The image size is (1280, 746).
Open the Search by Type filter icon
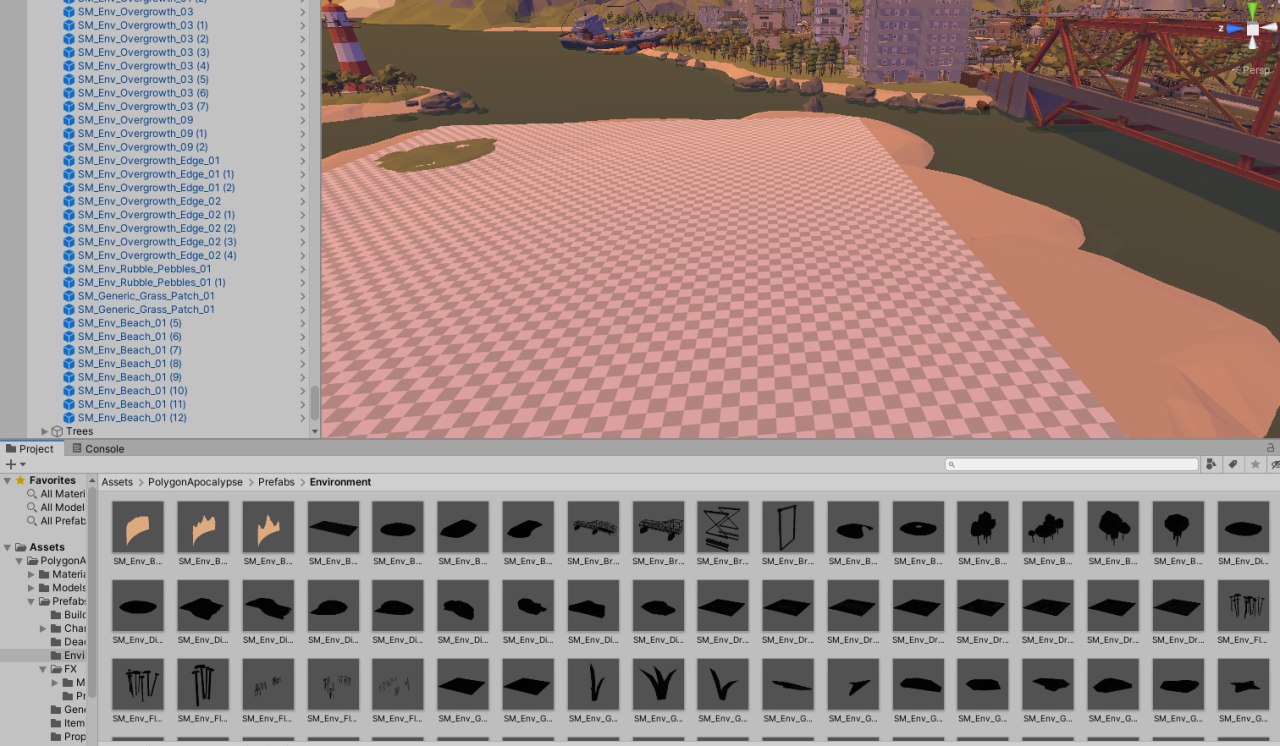tap(1212, 465)
